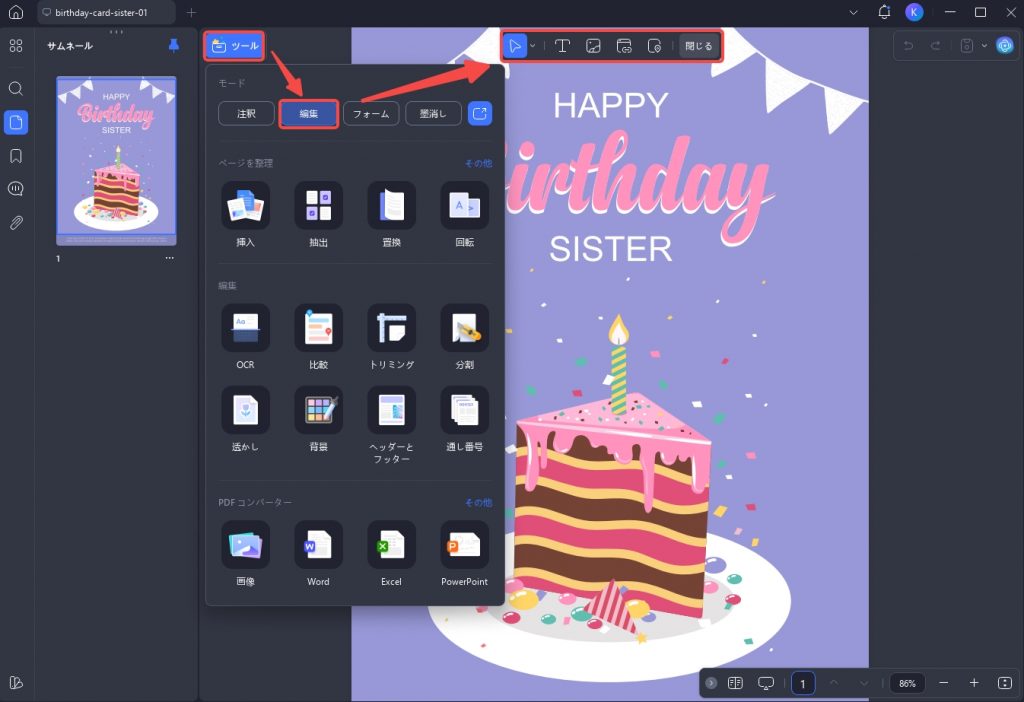Open the 比較 (compare) tool
Viewport: 1024px width, 702px height.
[319, 337]
